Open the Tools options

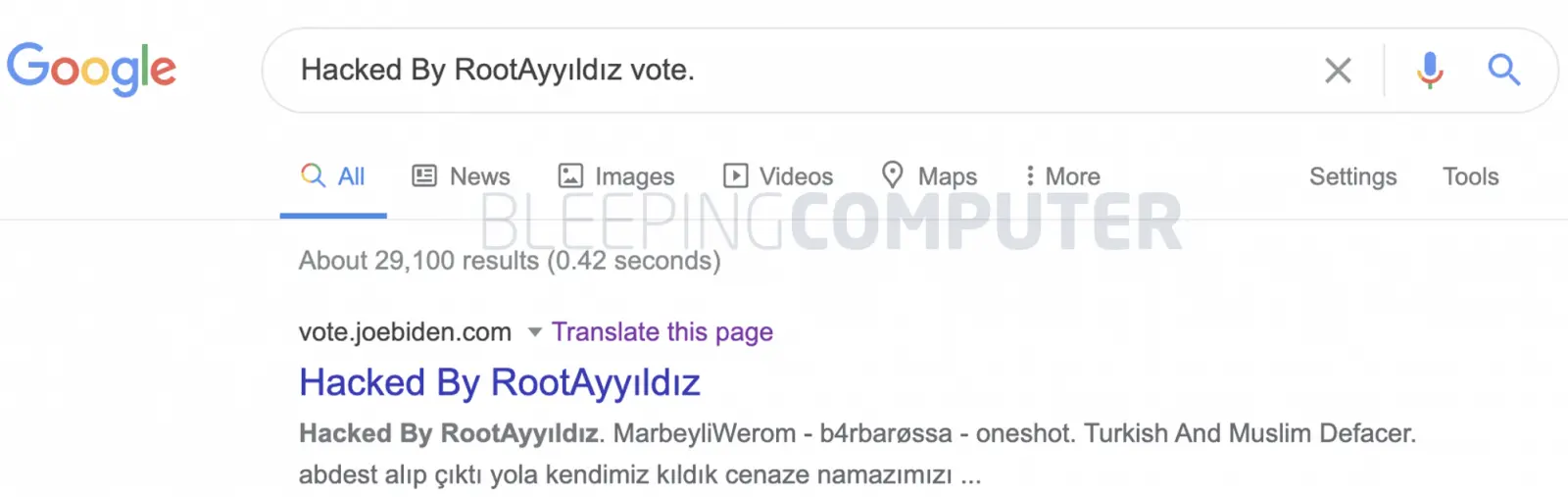pos(1470,176)
